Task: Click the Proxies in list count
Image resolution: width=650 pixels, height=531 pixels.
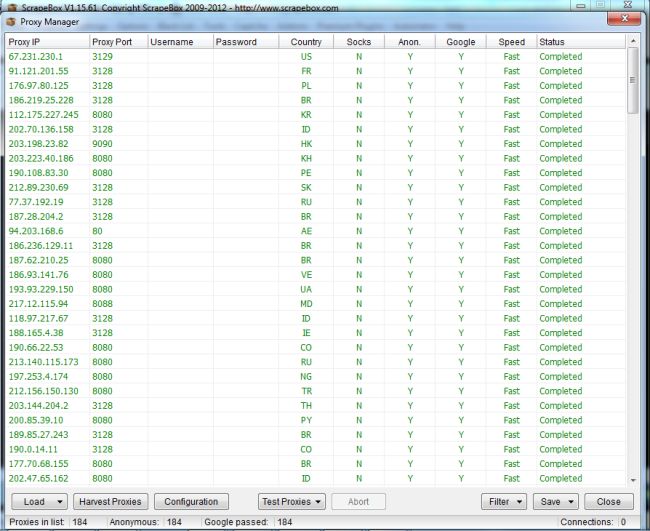Action: (x=80, y=522)
